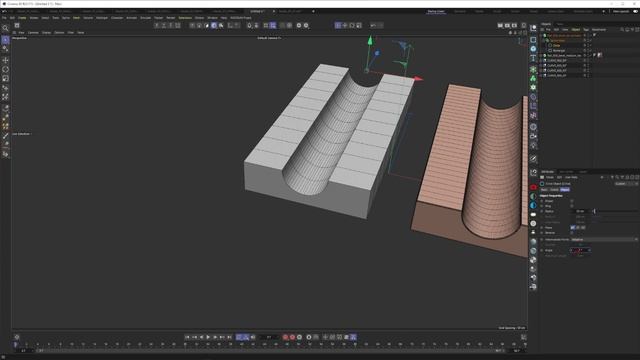This screenshot has width=640, height=360.
Task: Click the Enable Snap magnet icon
Action: (249, 25)
